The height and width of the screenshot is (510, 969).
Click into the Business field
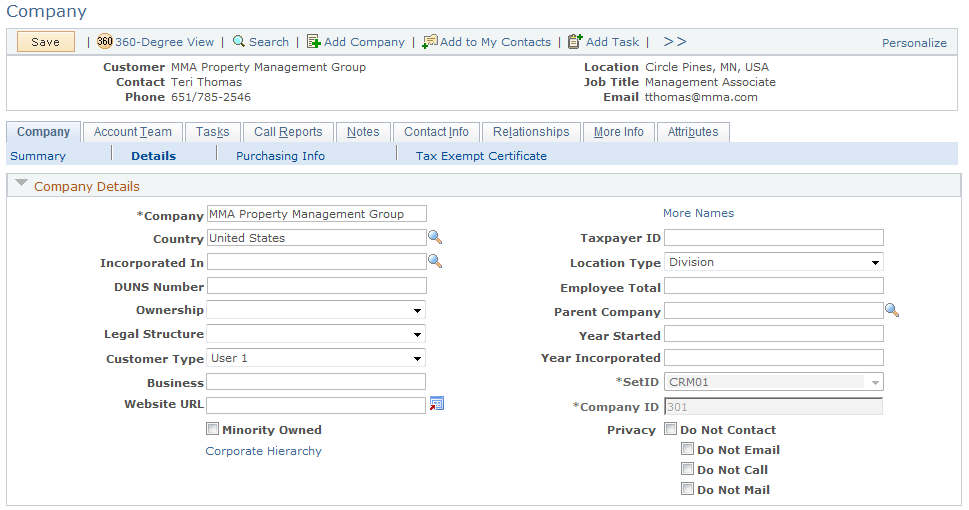316,381
